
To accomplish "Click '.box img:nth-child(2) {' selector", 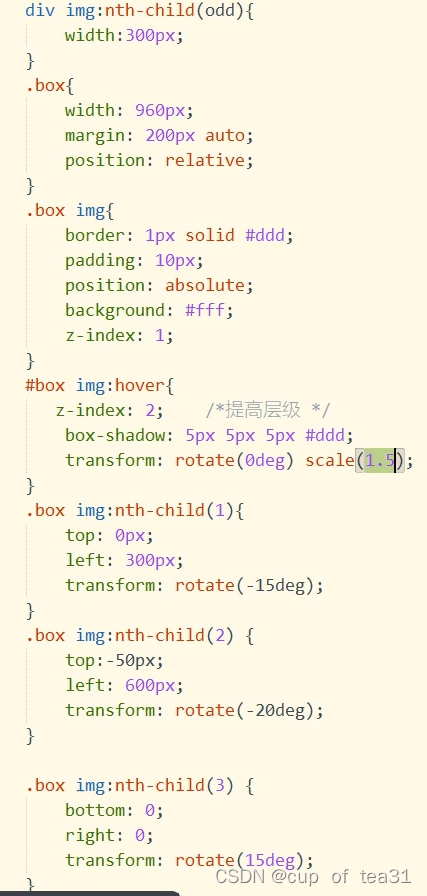I will 139,635.
